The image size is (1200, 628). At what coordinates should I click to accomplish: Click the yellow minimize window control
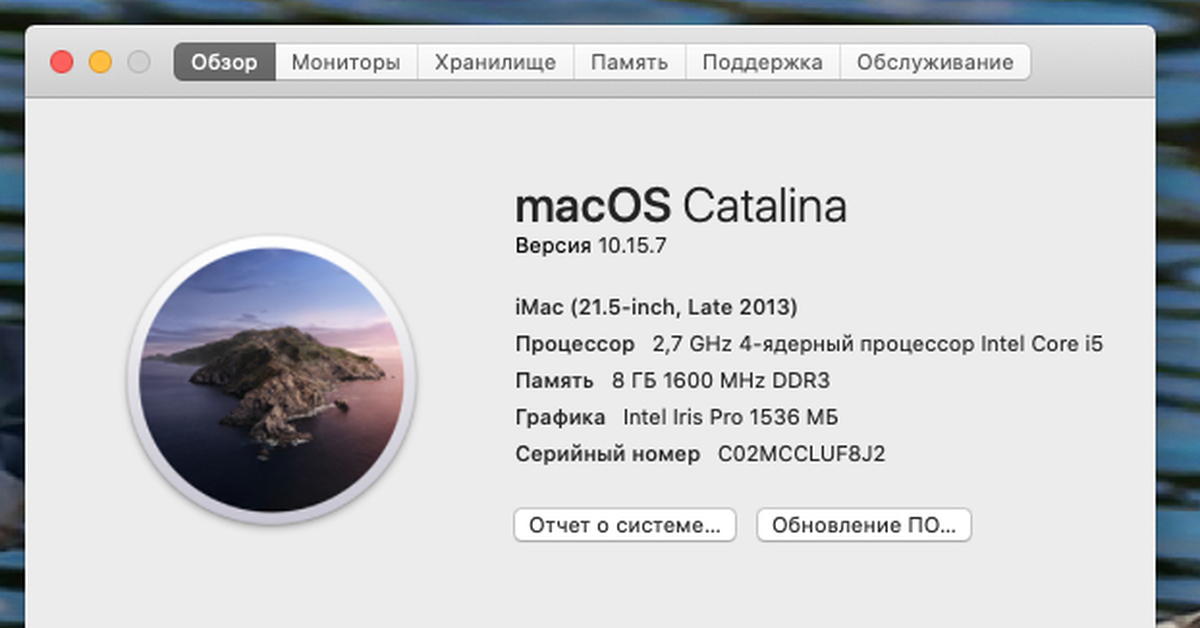click(x=99, y=61)
